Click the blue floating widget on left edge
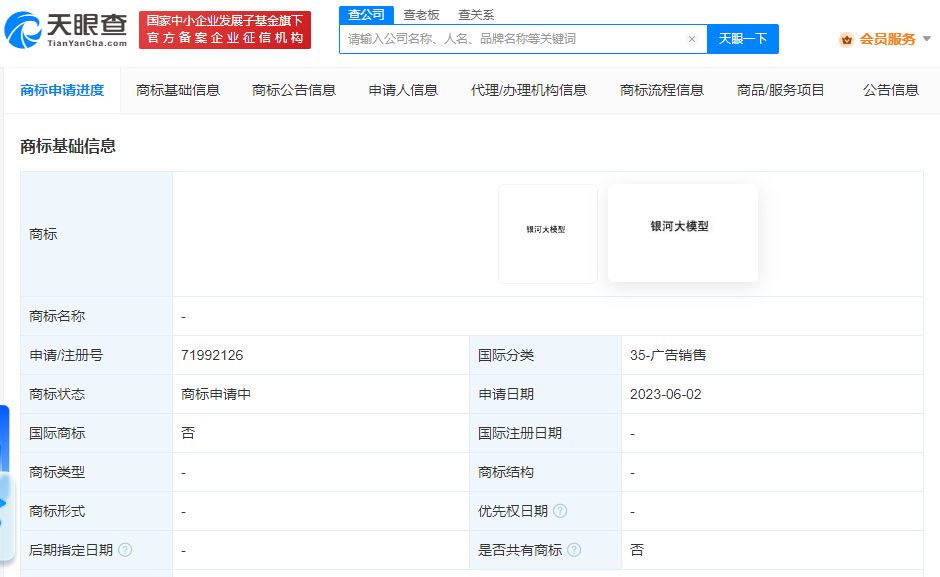Viewport: 940px width, 577px height. click(x=5, y=483)
